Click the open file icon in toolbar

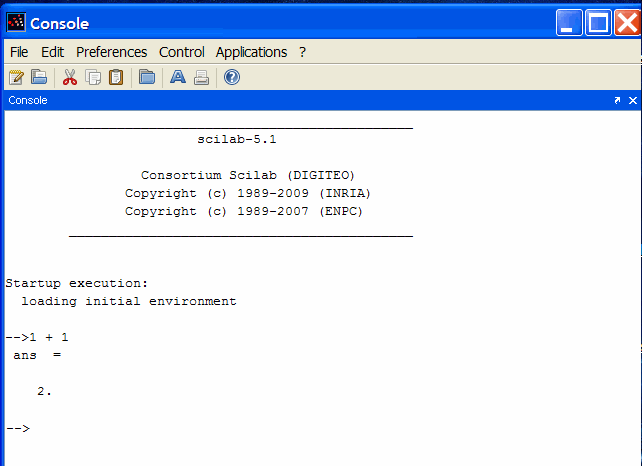pos(39,77)
